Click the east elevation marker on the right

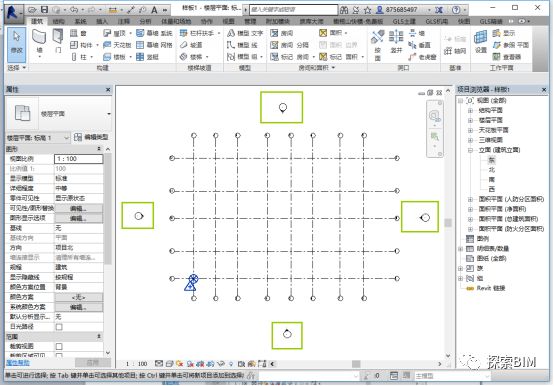point(425,218)
